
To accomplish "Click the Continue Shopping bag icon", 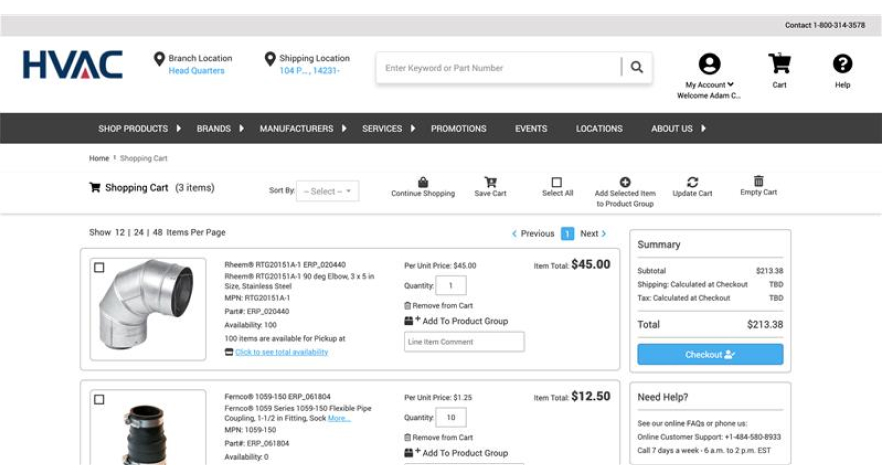I will (x=423, y=182).
